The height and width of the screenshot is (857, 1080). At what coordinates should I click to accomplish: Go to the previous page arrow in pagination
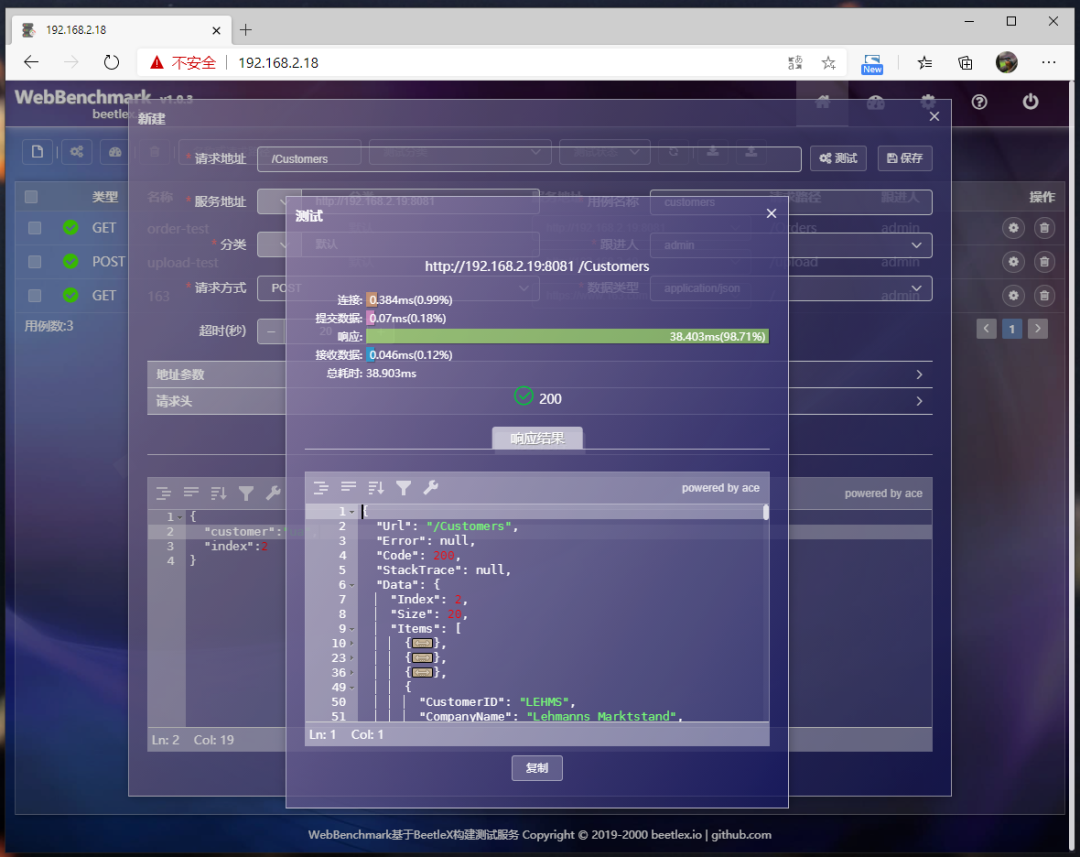coord(986,329)
